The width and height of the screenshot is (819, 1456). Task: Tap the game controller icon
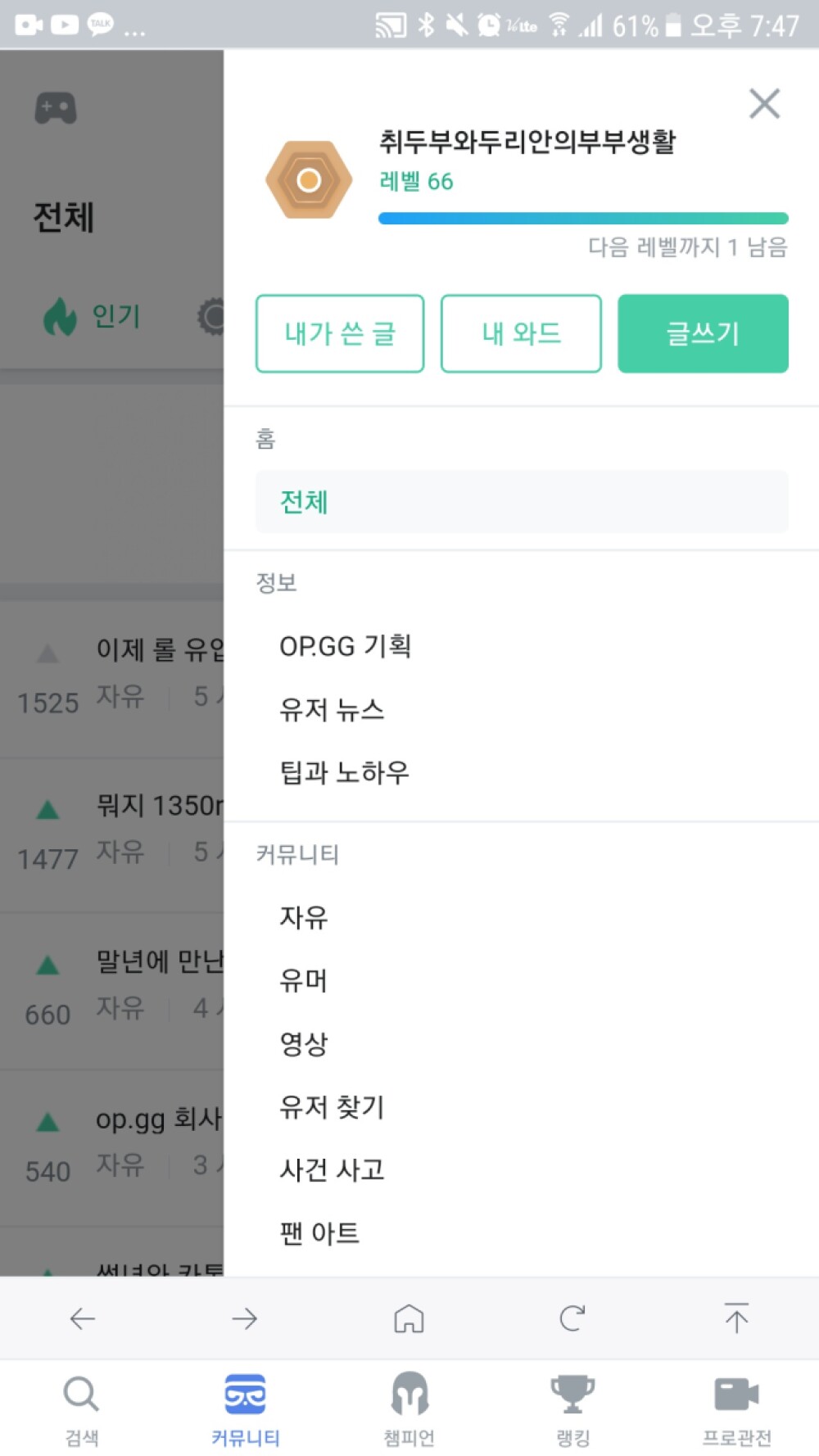point(56,108)
